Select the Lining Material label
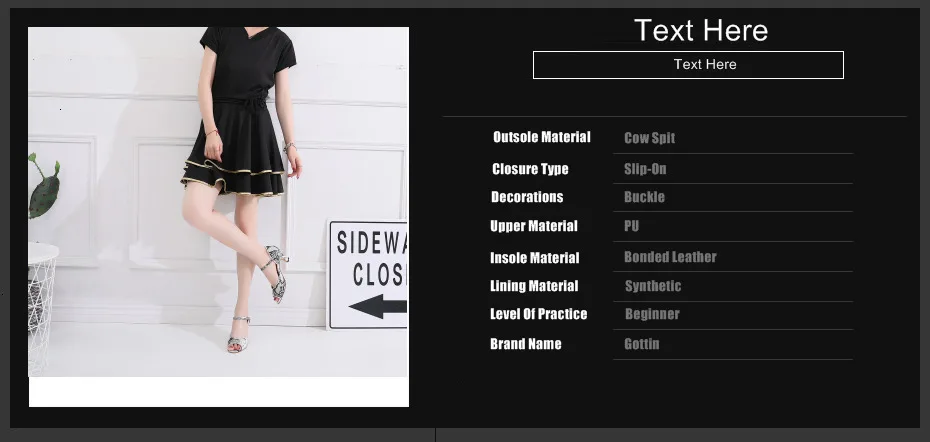The width and height of the screenshot is (930, 442). [x=534, y=286]
